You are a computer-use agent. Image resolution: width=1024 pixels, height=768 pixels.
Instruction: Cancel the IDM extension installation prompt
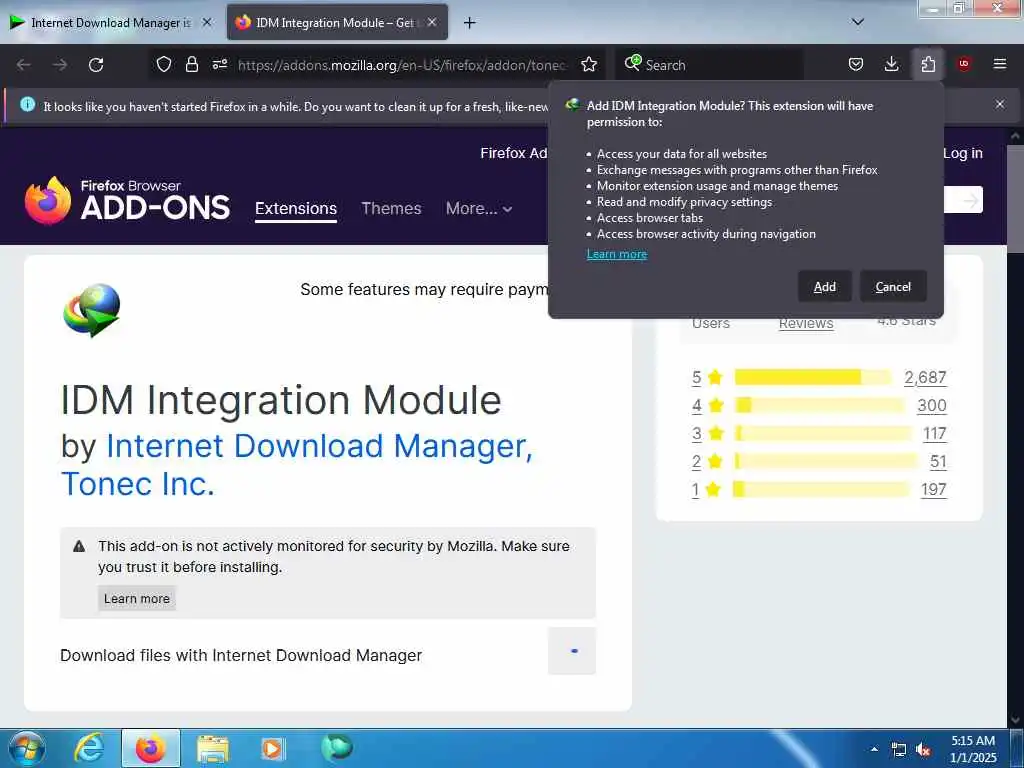click(x=893, y=286)
